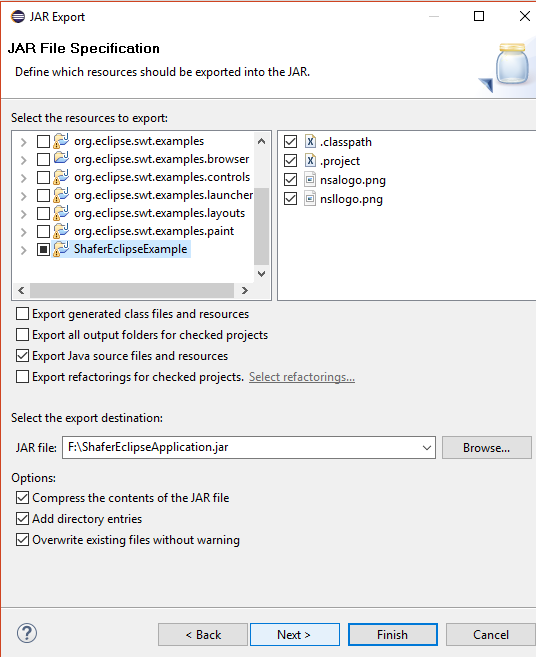536x657 pixels.
Task: Expand the ShaferEclipseExample tree node
Action: [23, 250]
